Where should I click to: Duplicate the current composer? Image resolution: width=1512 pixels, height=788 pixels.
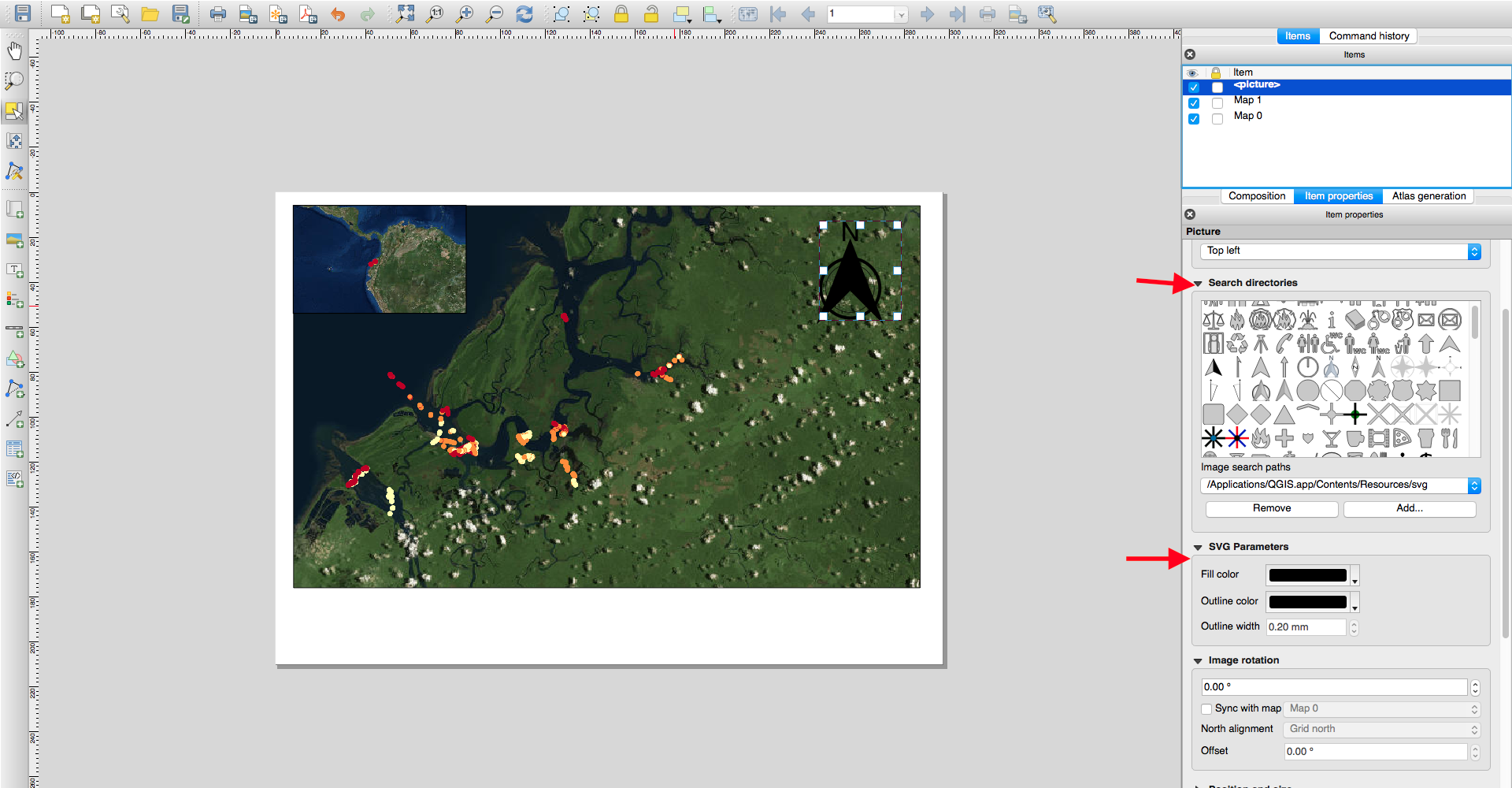click(91, 13)
